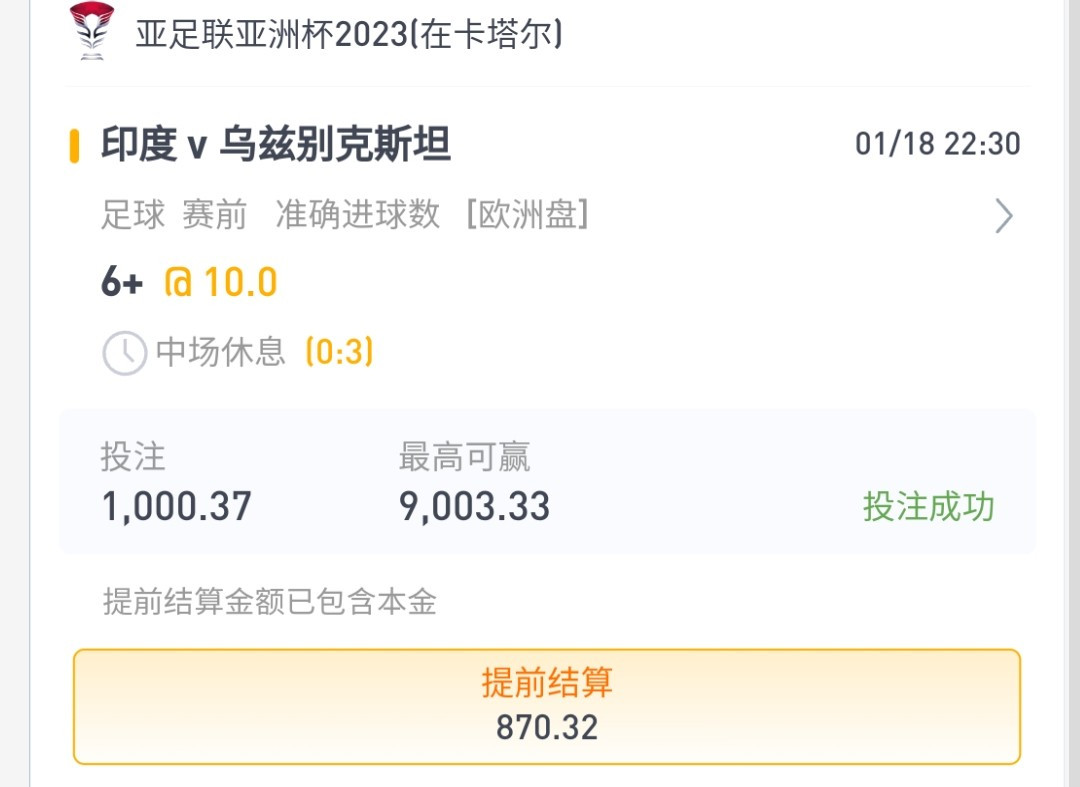
Task: Click the stake amount 1,000.37
Action: click(x=176, y=507)
